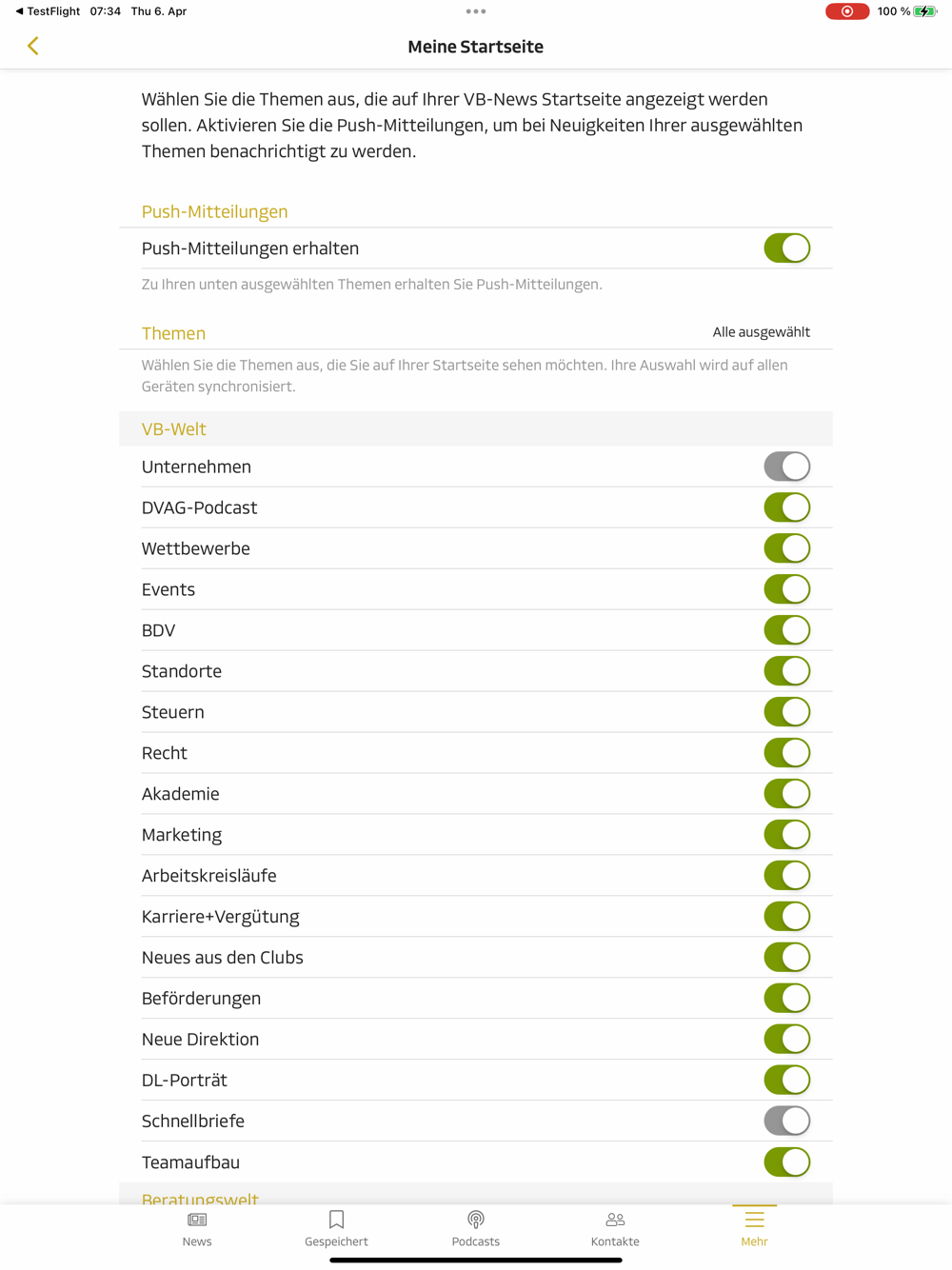Tap the VB-Welt section header
This screenshot has width=952, height=1270.
coord(174,429)
